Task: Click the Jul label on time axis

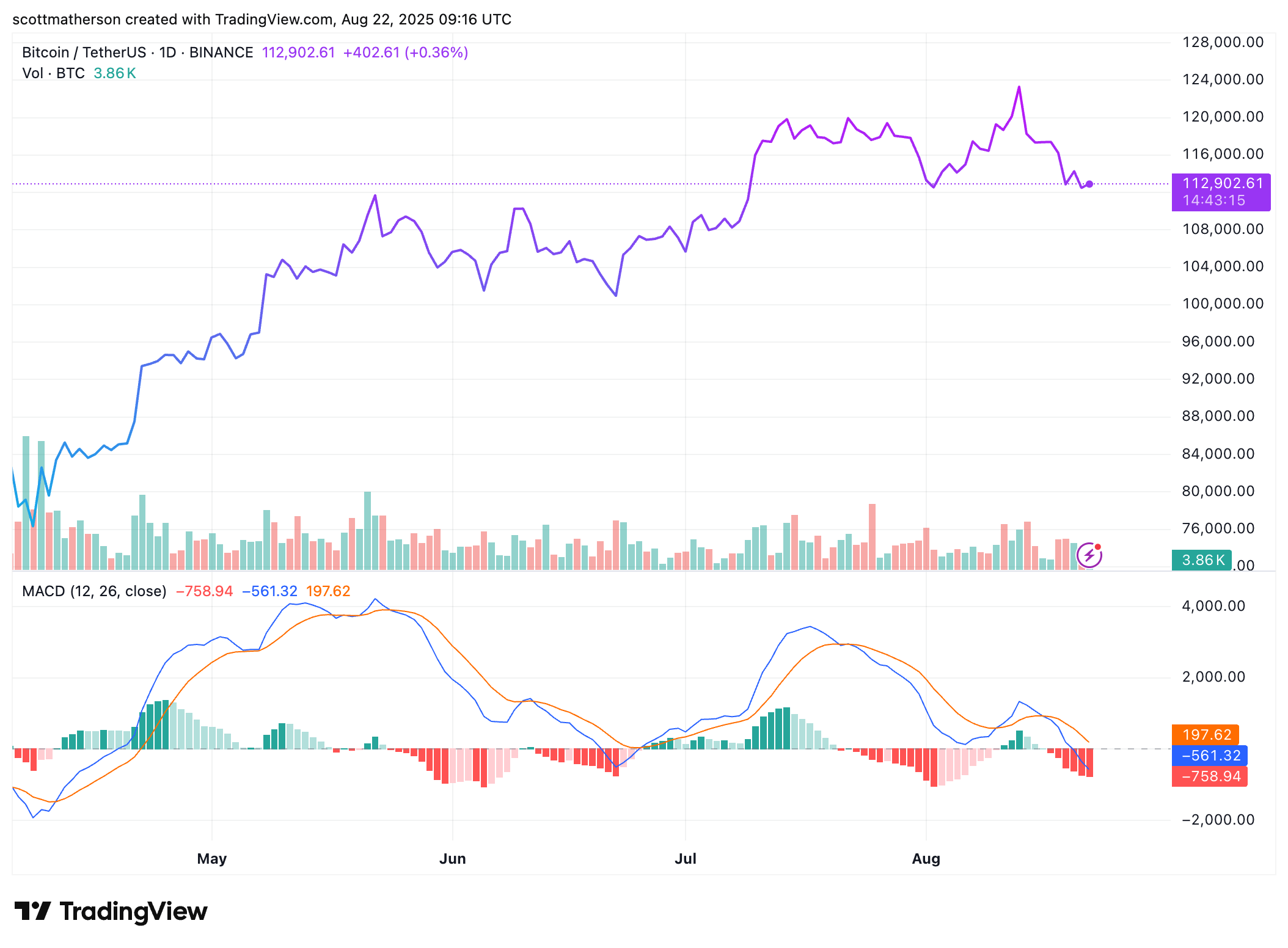Action: tap(685, 858)
